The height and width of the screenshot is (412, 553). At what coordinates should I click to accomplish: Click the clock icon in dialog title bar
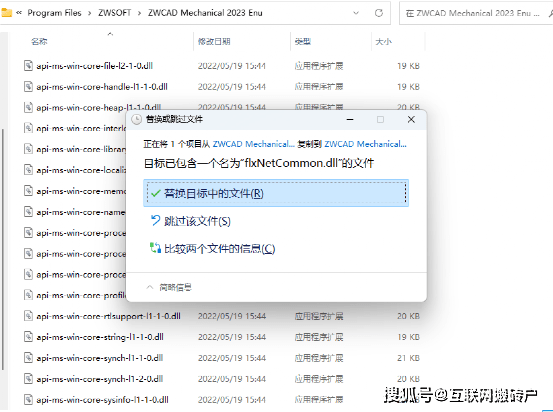tap(136, 120)
